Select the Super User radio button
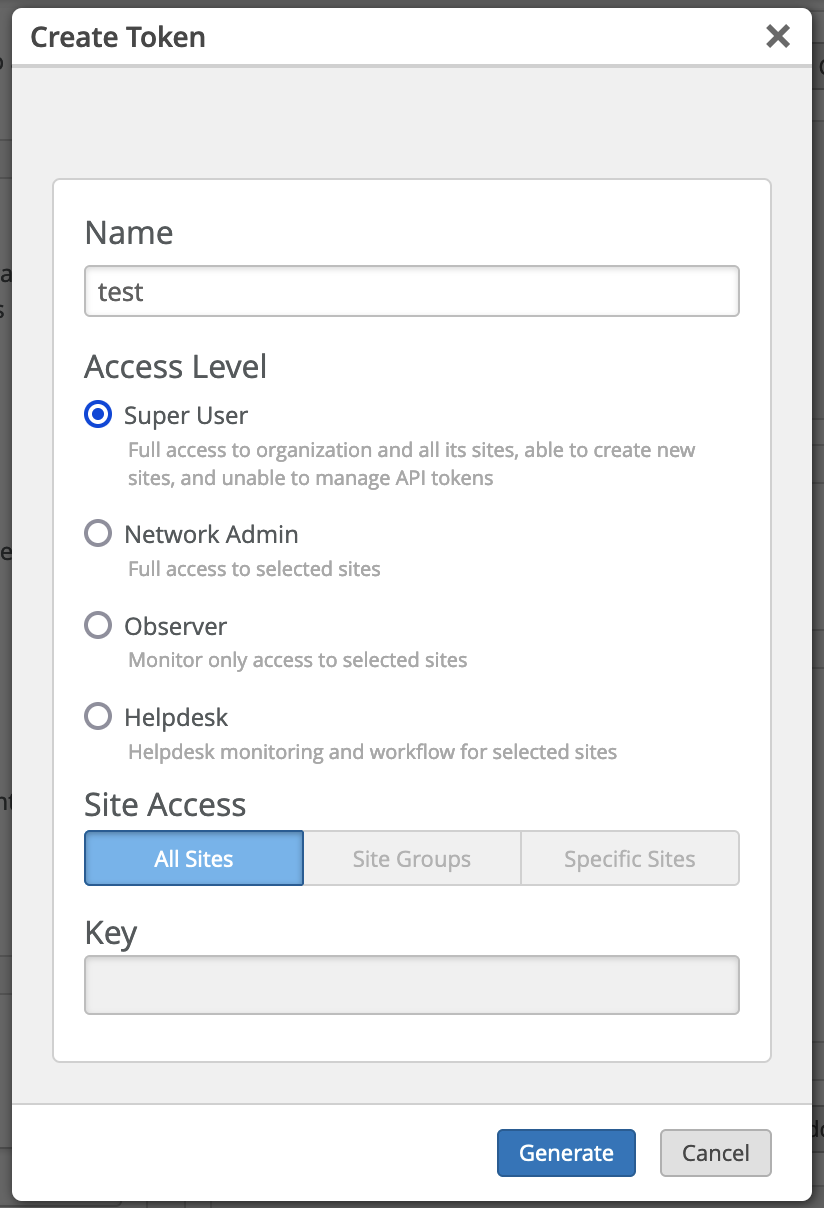The width and height of the screenshot is (824, 1208). point(98,415)
